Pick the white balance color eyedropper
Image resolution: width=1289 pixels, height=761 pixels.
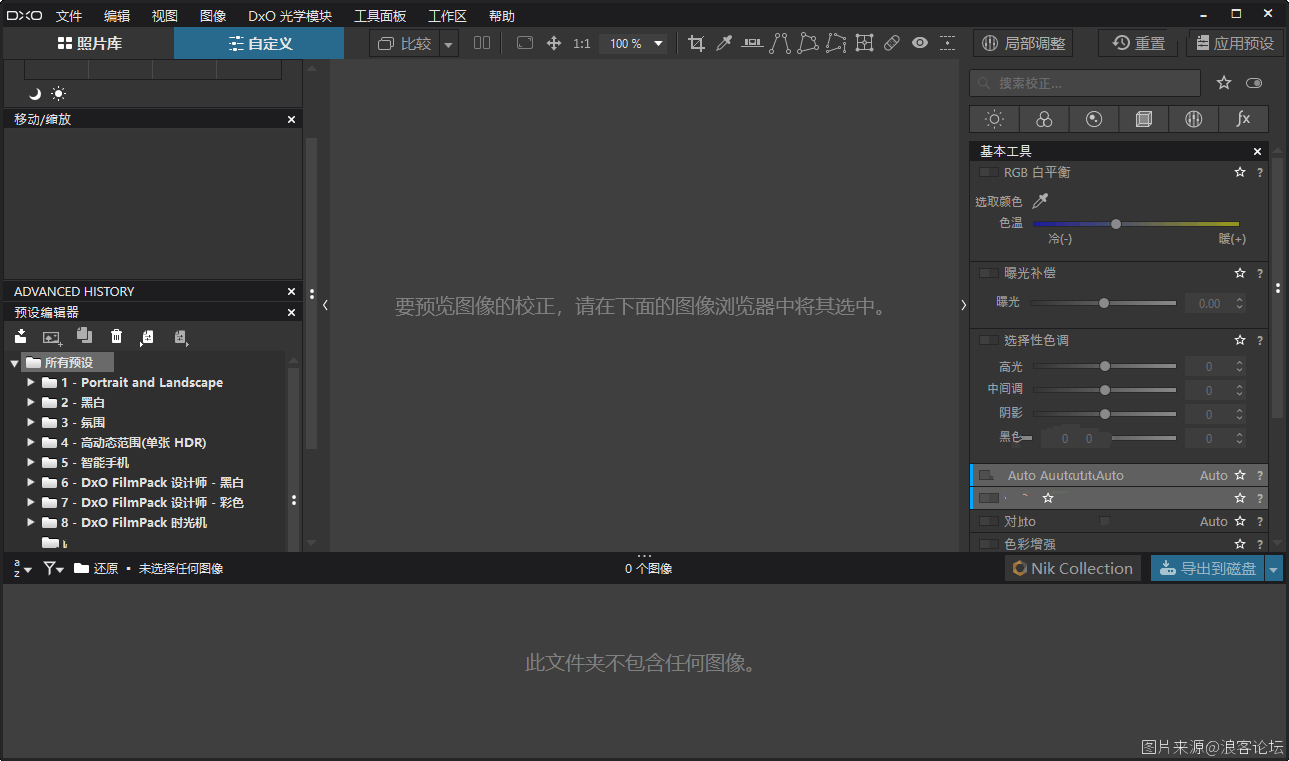(1040, 201)
